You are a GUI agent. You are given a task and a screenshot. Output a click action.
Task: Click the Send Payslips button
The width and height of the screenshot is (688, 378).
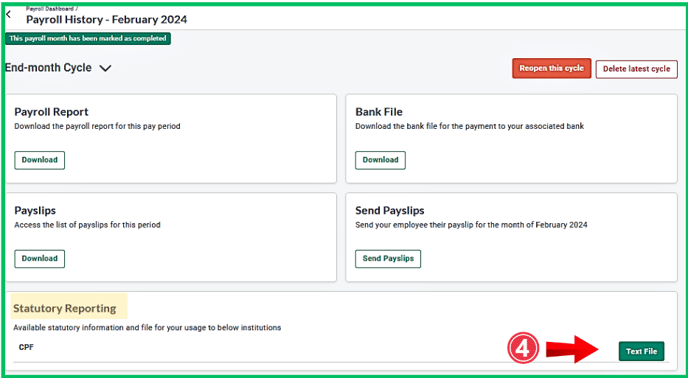pos(388,259)
